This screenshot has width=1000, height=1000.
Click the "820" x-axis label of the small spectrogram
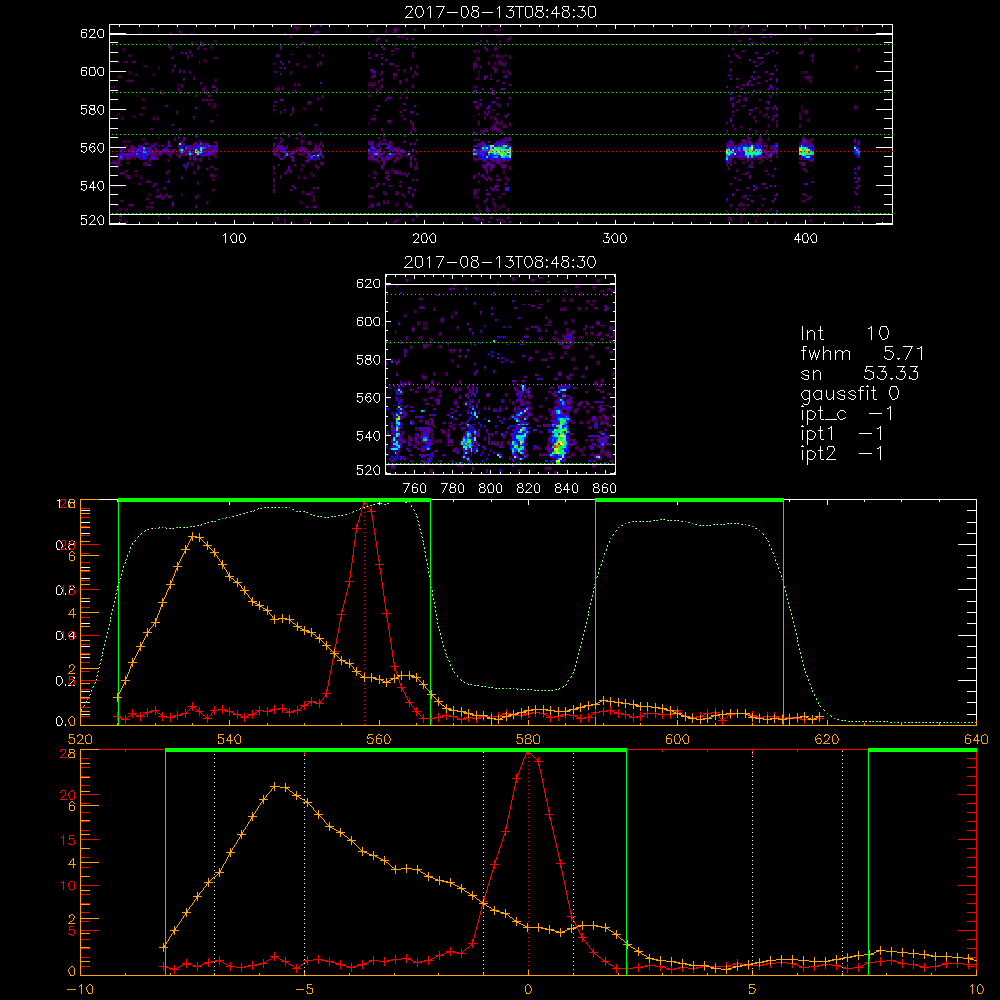[x=529, y=489]
